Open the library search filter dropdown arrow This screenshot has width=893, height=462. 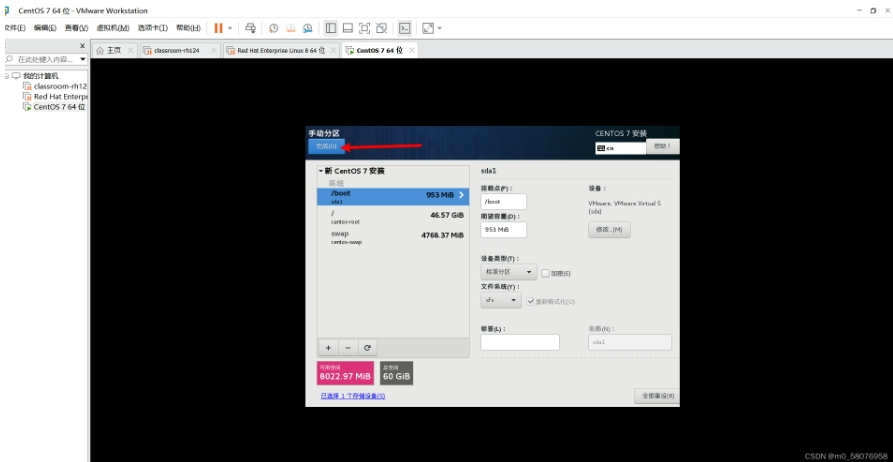point(83,59)
